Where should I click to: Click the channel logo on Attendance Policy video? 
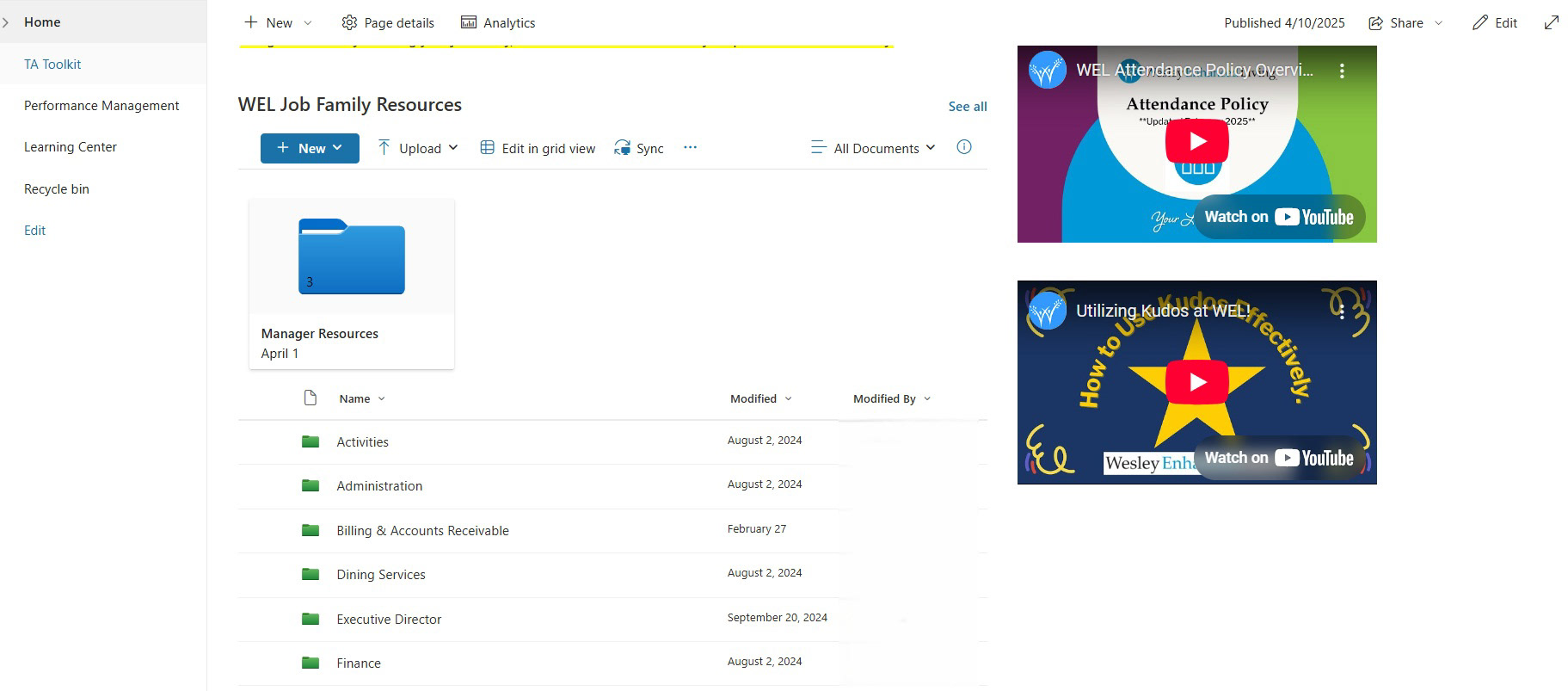click(x=1048, y=71)
